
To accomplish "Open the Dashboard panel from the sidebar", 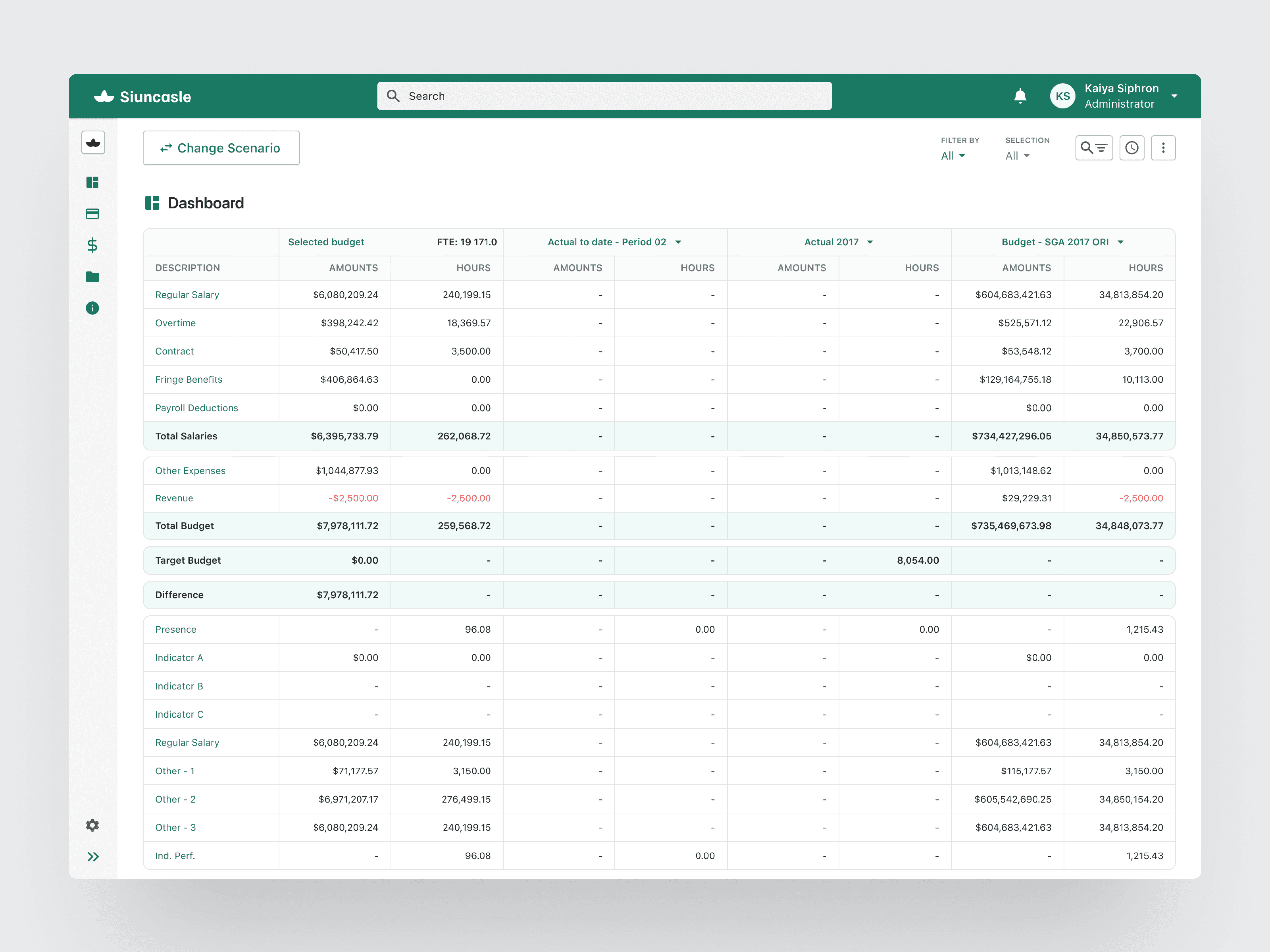I will [92, 182].
